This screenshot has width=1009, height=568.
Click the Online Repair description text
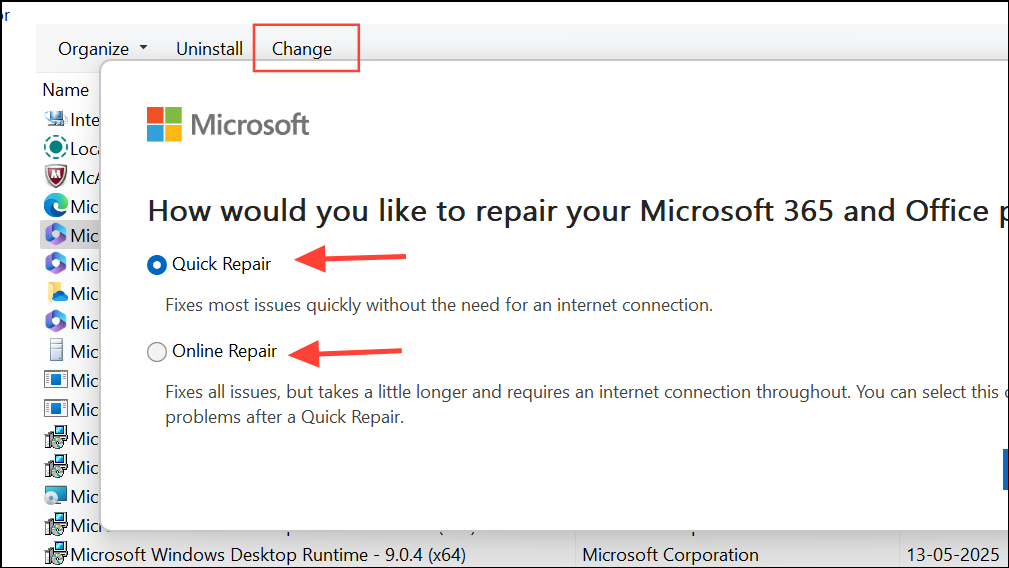[580, 392]
